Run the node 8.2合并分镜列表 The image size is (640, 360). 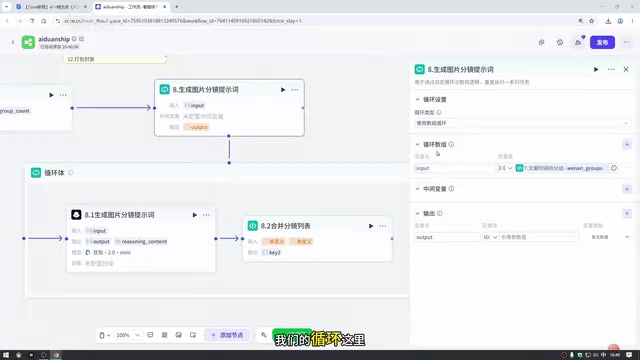click(x=371, y=226)
